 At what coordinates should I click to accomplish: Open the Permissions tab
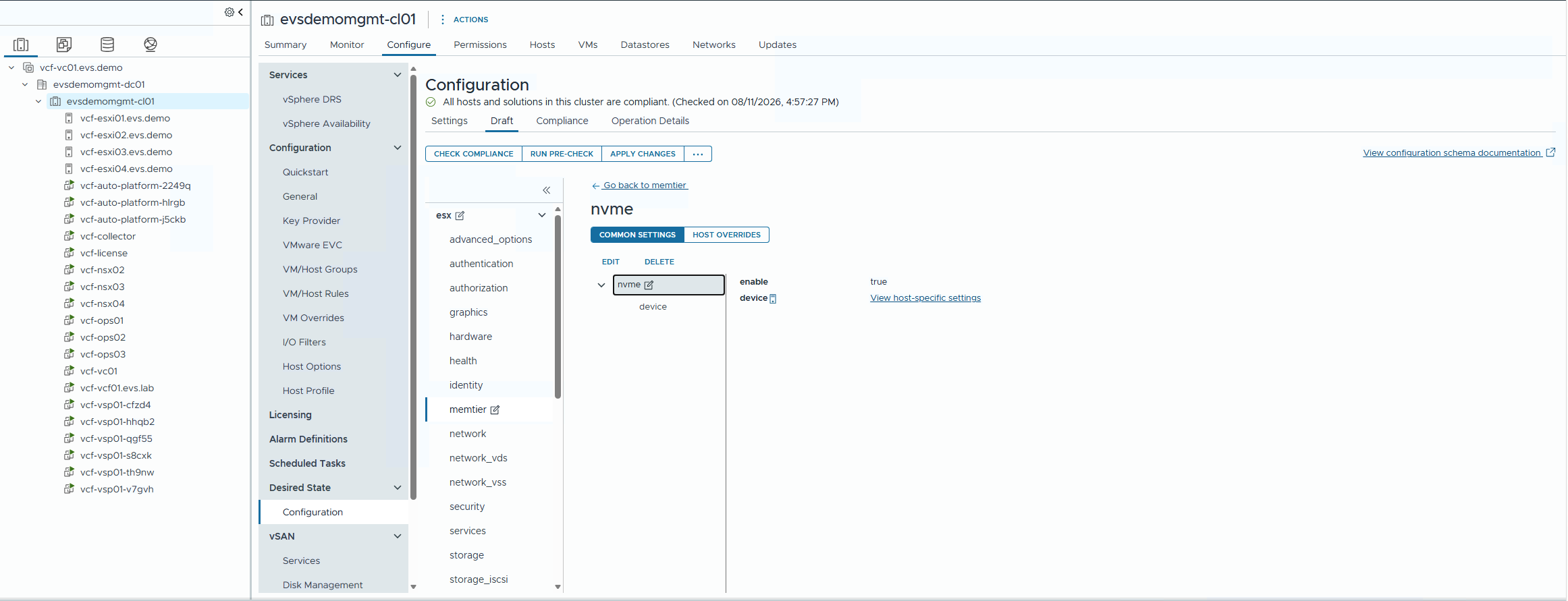tap(480, 45)
